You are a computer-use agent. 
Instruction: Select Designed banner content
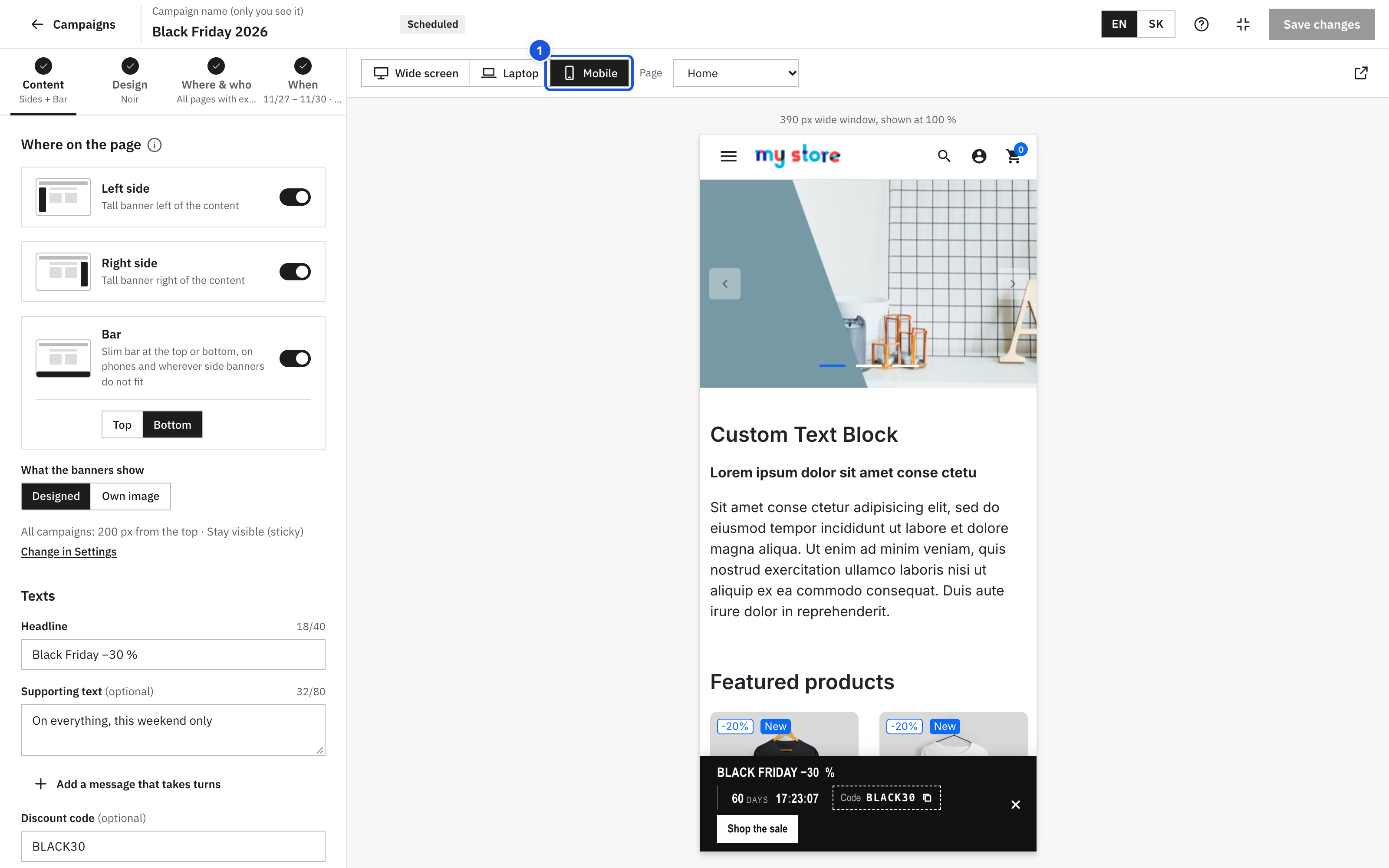pos(56,496)
